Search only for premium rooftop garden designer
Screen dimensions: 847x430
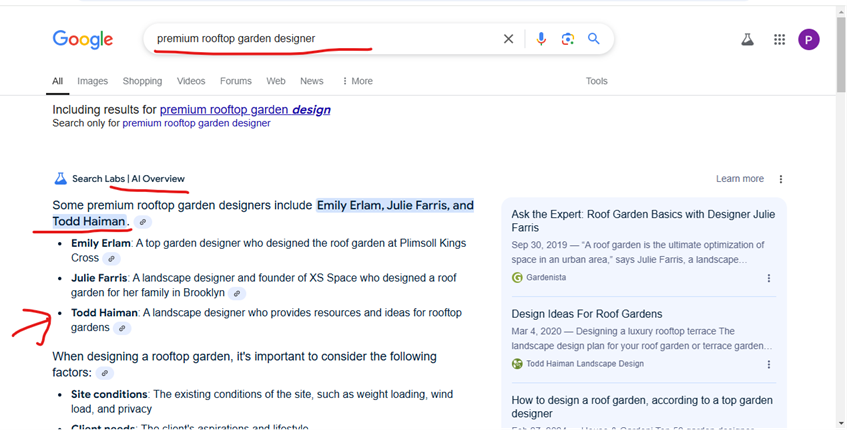pyautogui.click(x=196, y=123)
